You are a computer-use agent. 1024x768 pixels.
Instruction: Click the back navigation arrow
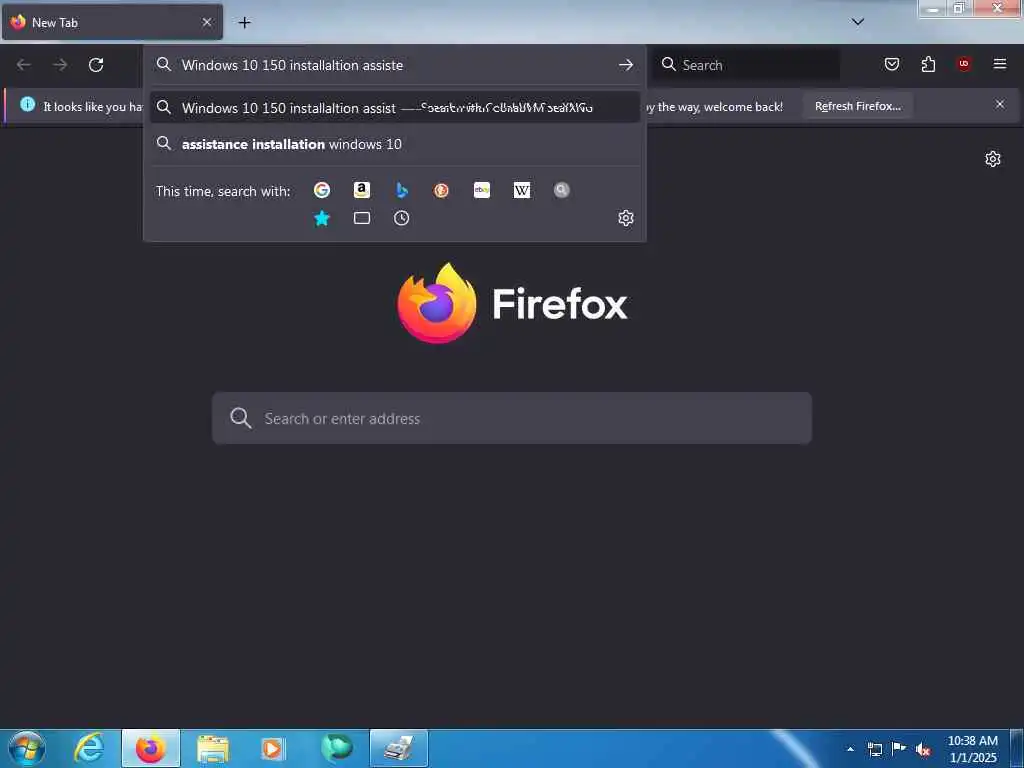click(24, 65)
